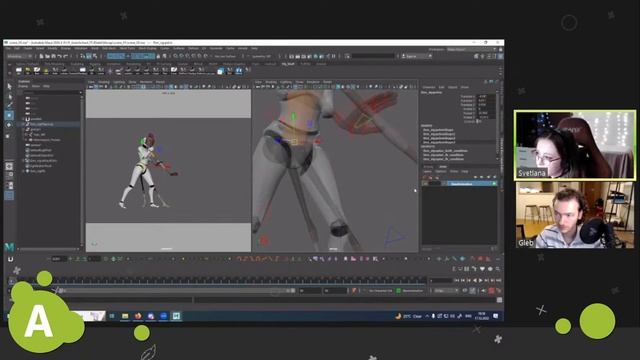Click the magnet icon on bottom animation toolbar
This screenshot has height=360, width=640.
(10, 259)
